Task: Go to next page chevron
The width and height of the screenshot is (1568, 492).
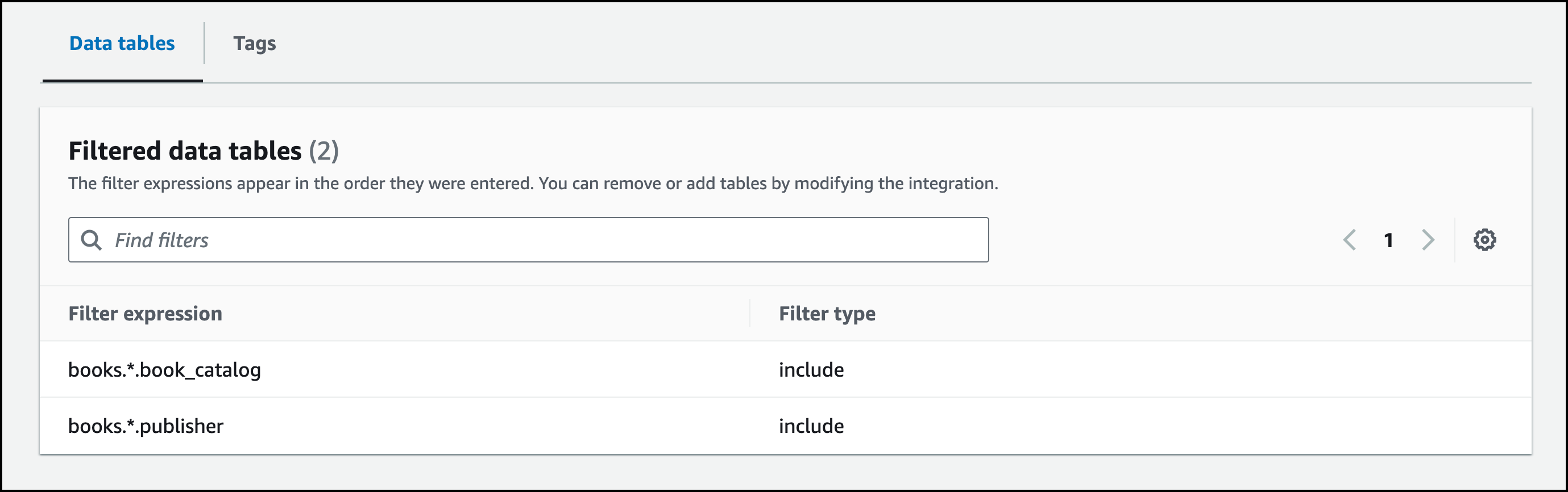Action: (x=1428, y=240)
